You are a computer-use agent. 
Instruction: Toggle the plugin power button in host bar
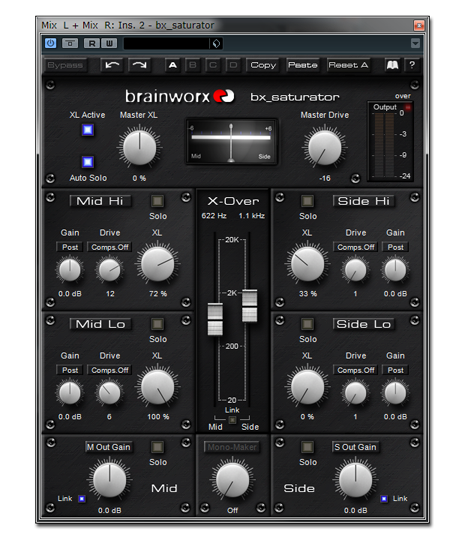(x=51, y=43)
